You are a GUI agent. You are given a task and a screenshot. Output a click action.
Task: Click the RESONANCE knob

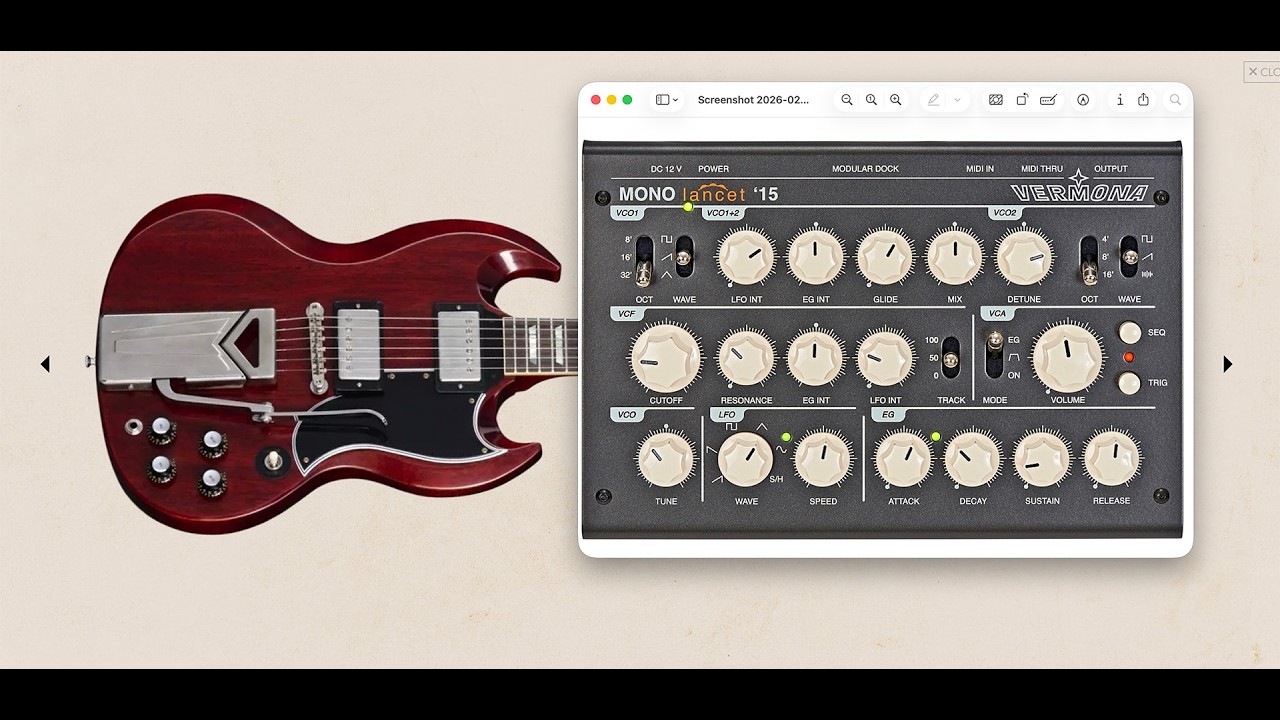(x=746, y=357)
